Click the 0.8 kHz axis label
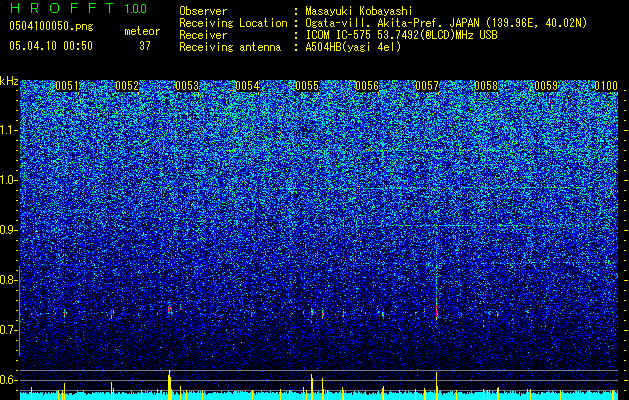 pyautogui.click(x=9, y=280)
